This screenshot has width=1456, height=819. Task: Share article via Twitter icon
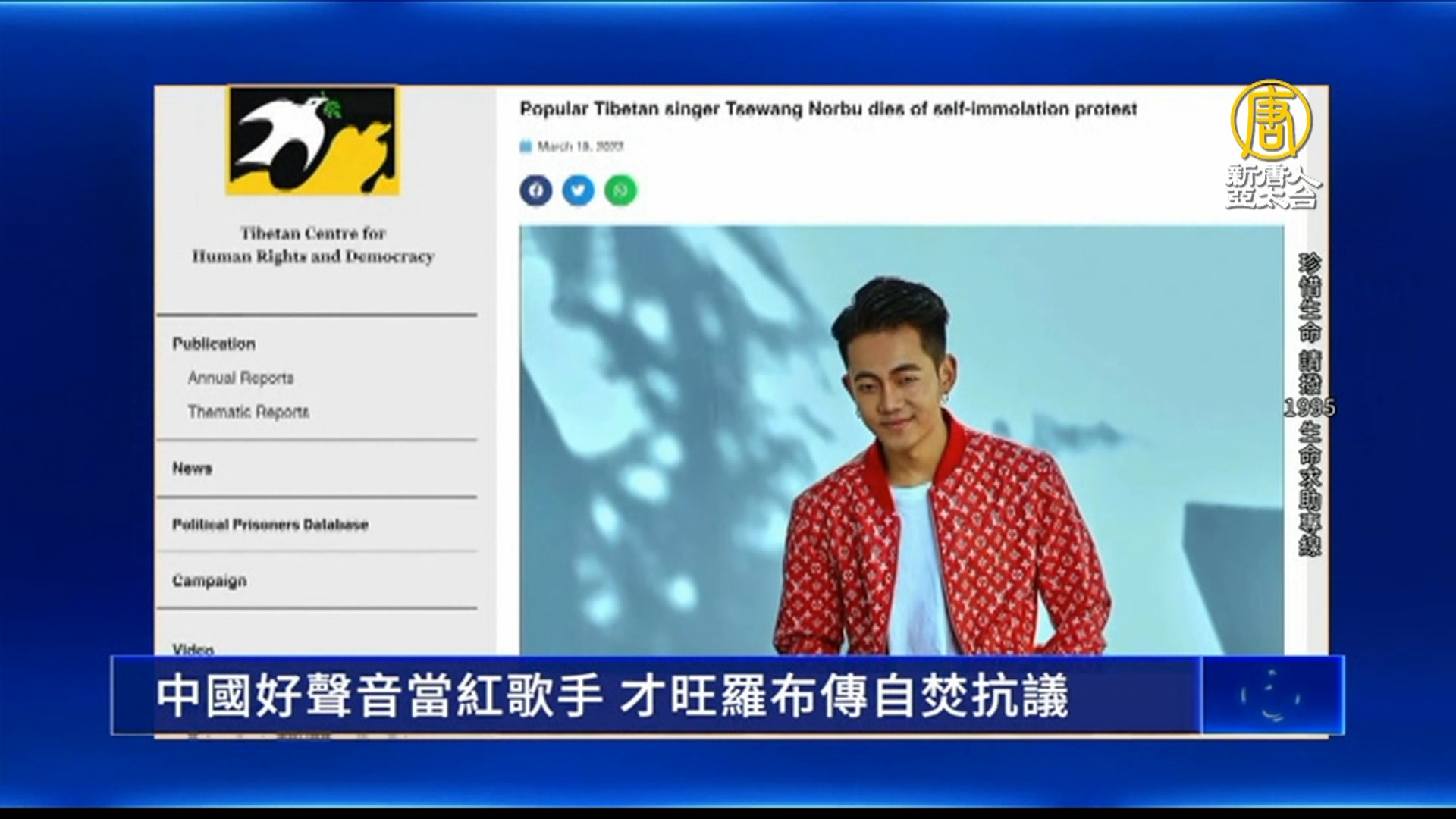[x=578, y=190]
